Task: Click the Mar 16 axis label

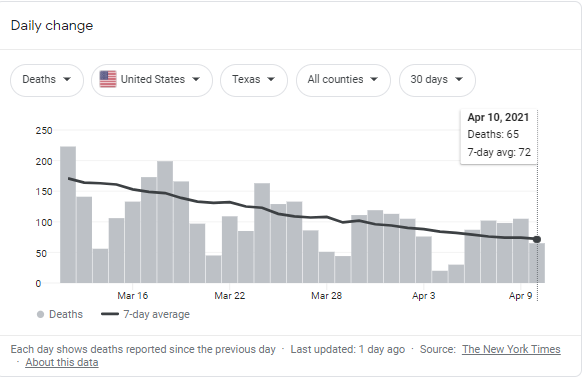Action: (x=133, y=296)
